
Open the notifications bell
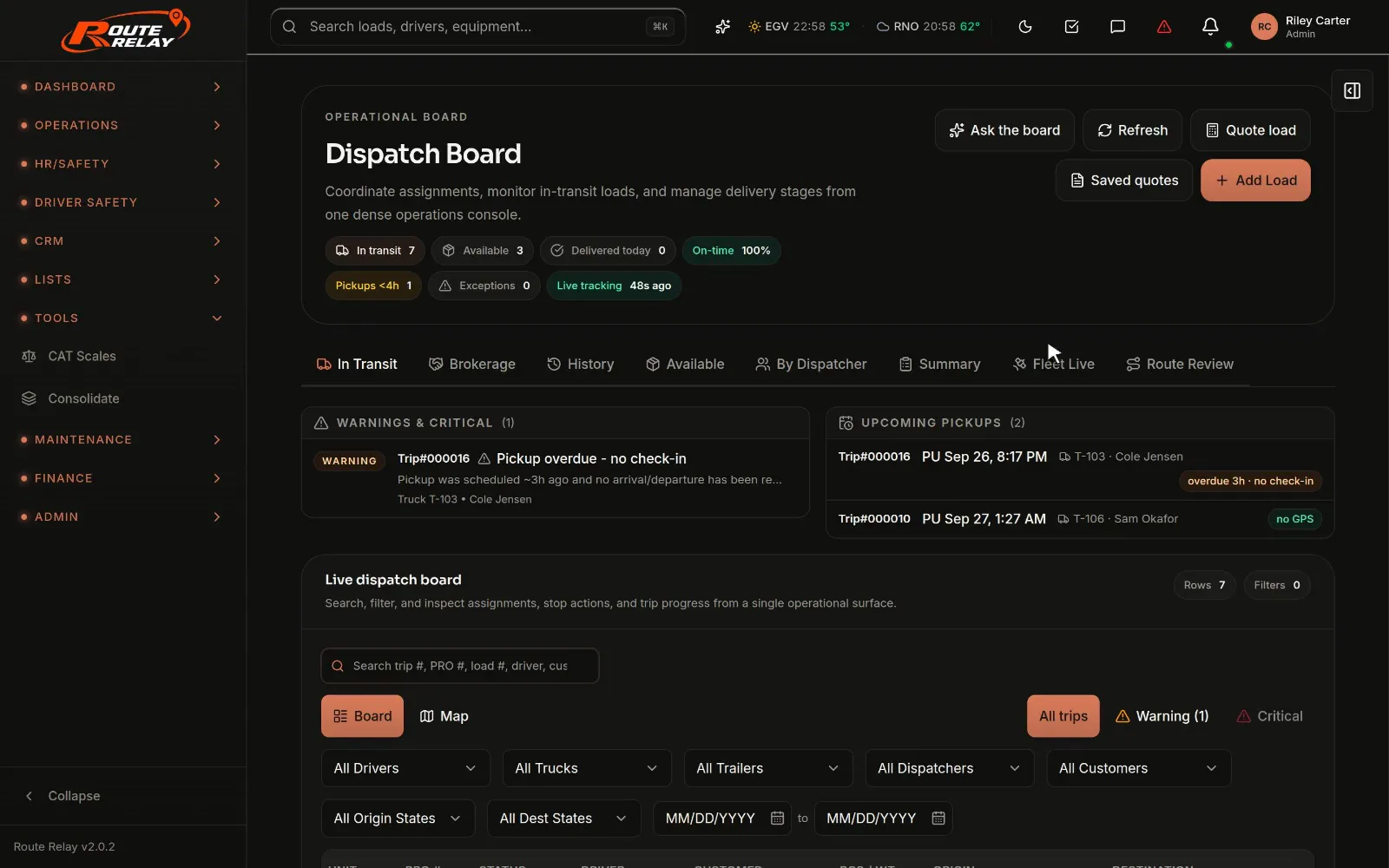[x=1210, y=27]
